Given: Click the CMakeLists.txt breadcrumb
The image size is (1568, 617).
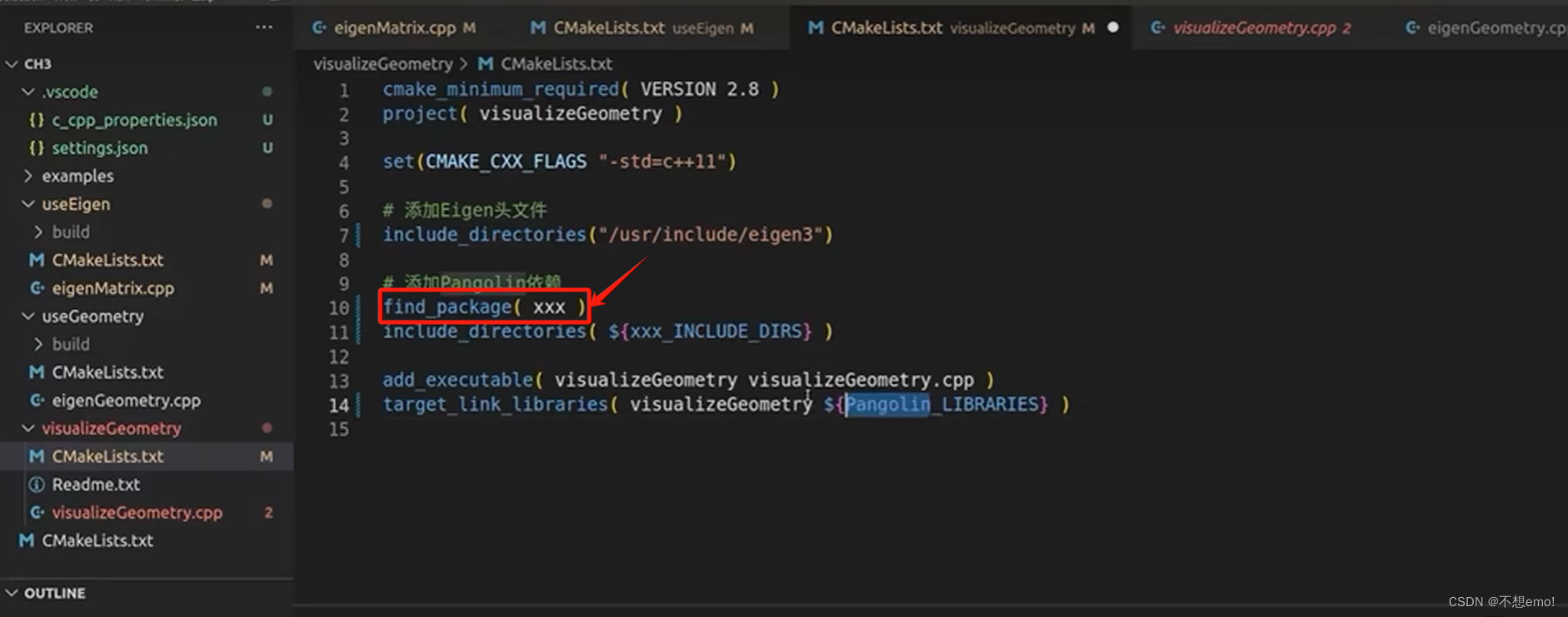Looking at the screenshot, I should [x=556, y=64].
